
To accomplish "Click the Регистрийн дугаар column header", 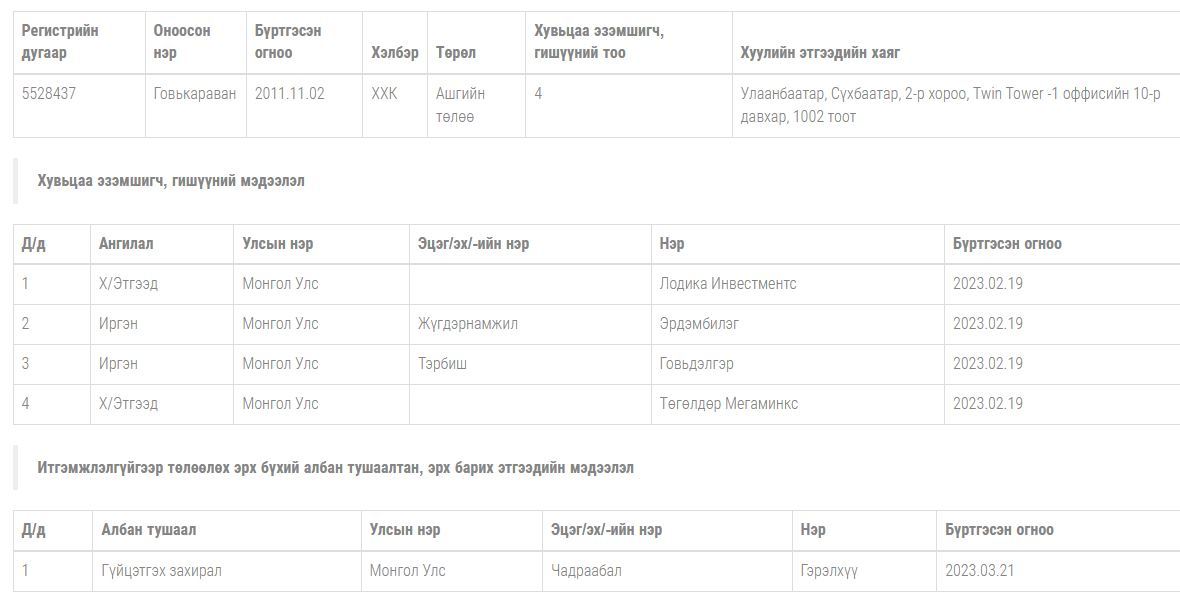I will pos(60,42).
